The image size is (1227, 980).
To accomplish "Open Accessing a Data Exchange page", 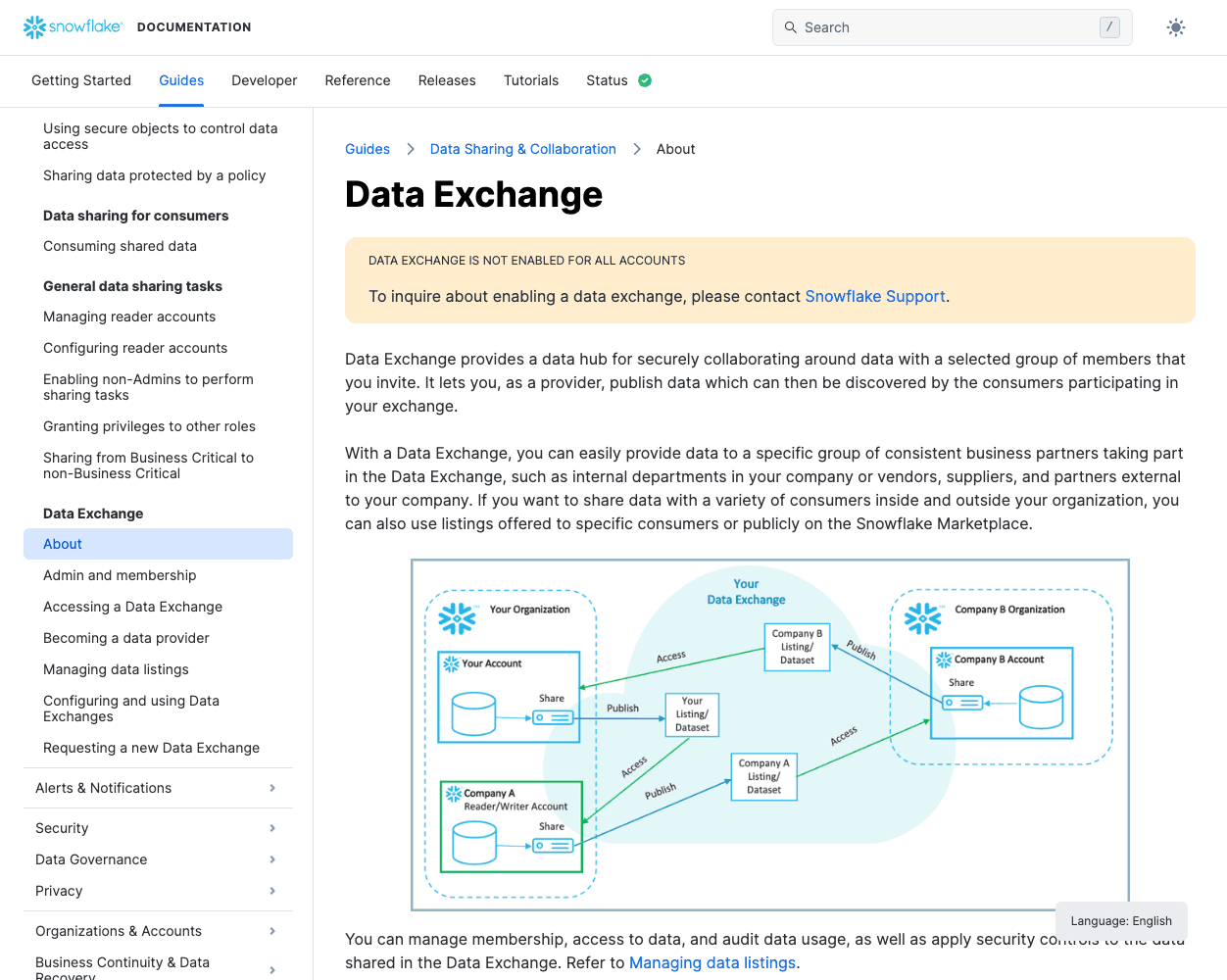I will (x=132, y=607).
